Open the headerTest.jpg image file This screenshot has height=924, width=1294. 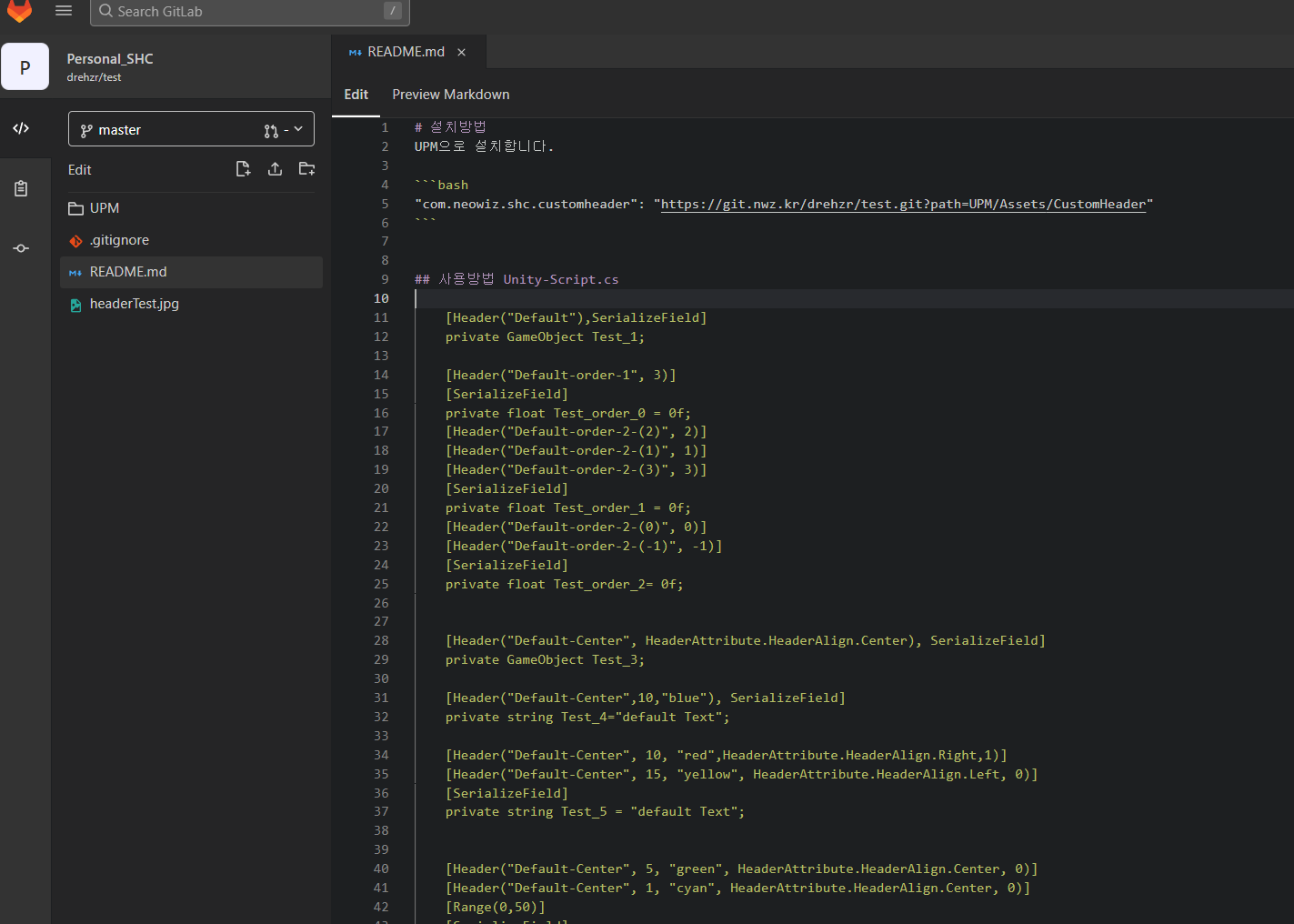[134, 303]
